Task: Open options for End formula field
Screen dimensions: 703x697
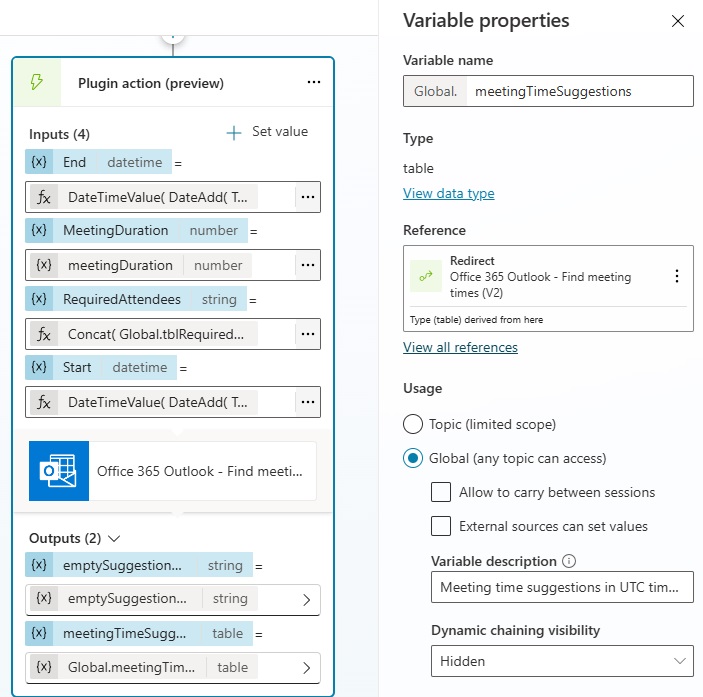Action: [308, 197]
